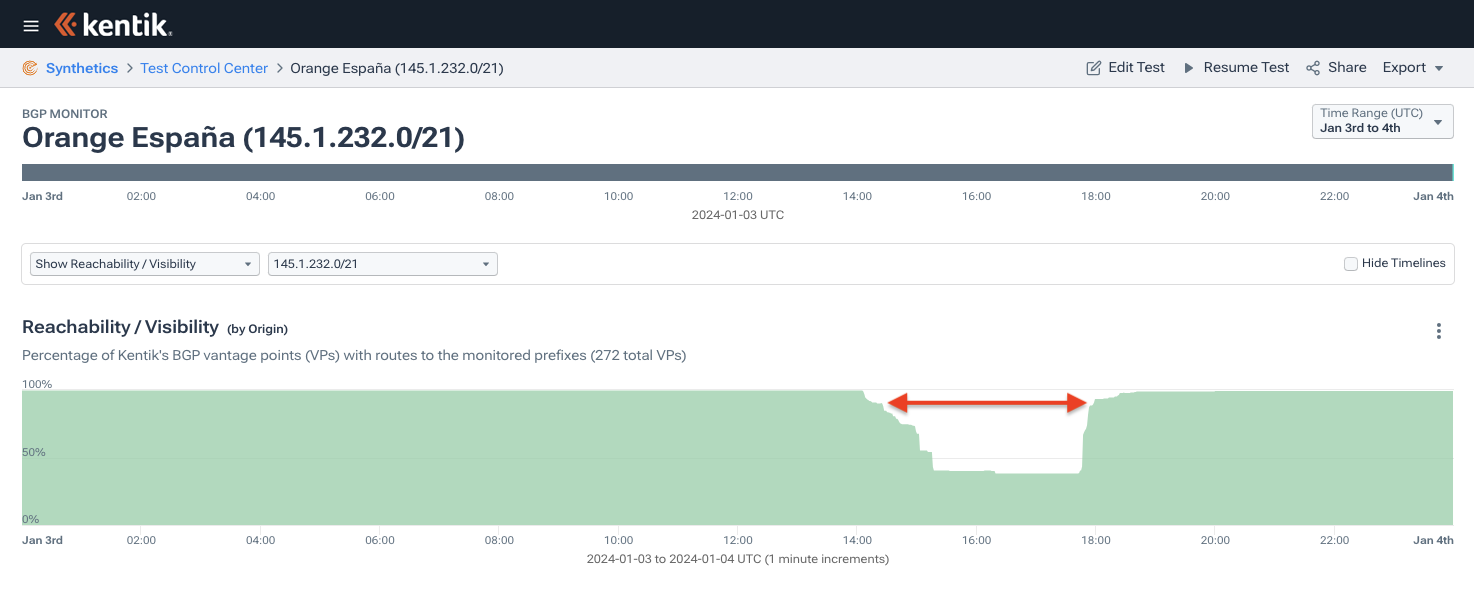This screenshot has height=594, width=1474.
Task: Open the 145.1.232.0/21 prefix dropdown
Action: click(383, 264)
